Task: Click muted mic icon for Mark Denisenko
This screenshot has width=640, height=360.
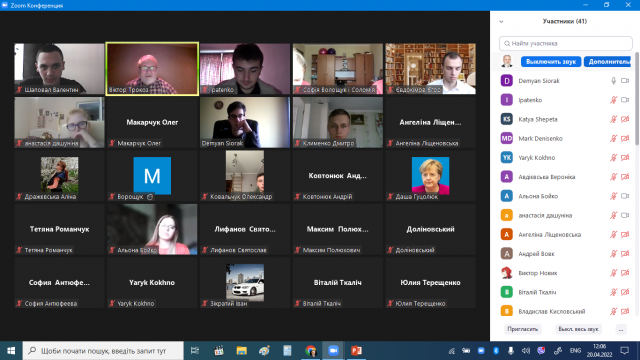Action: click(x=613, y=138)
